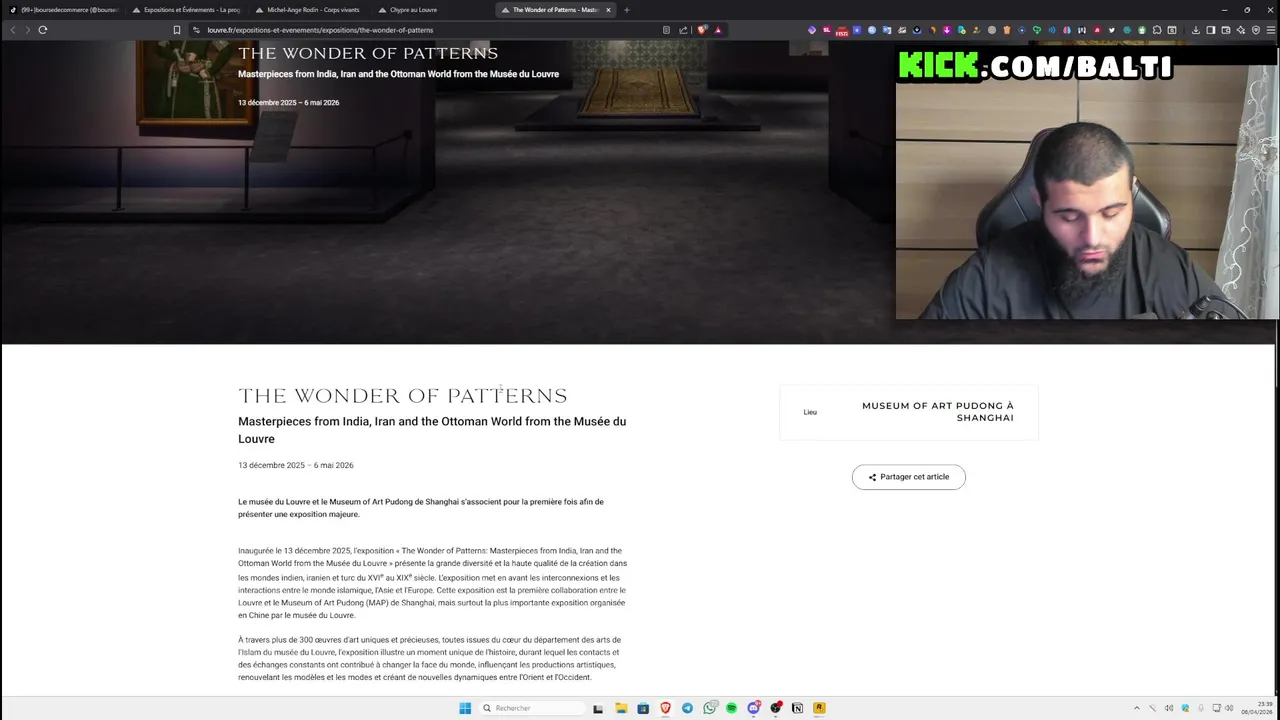
Task: Open Notion from the taskbar
Action: click(x=798, y=708)
